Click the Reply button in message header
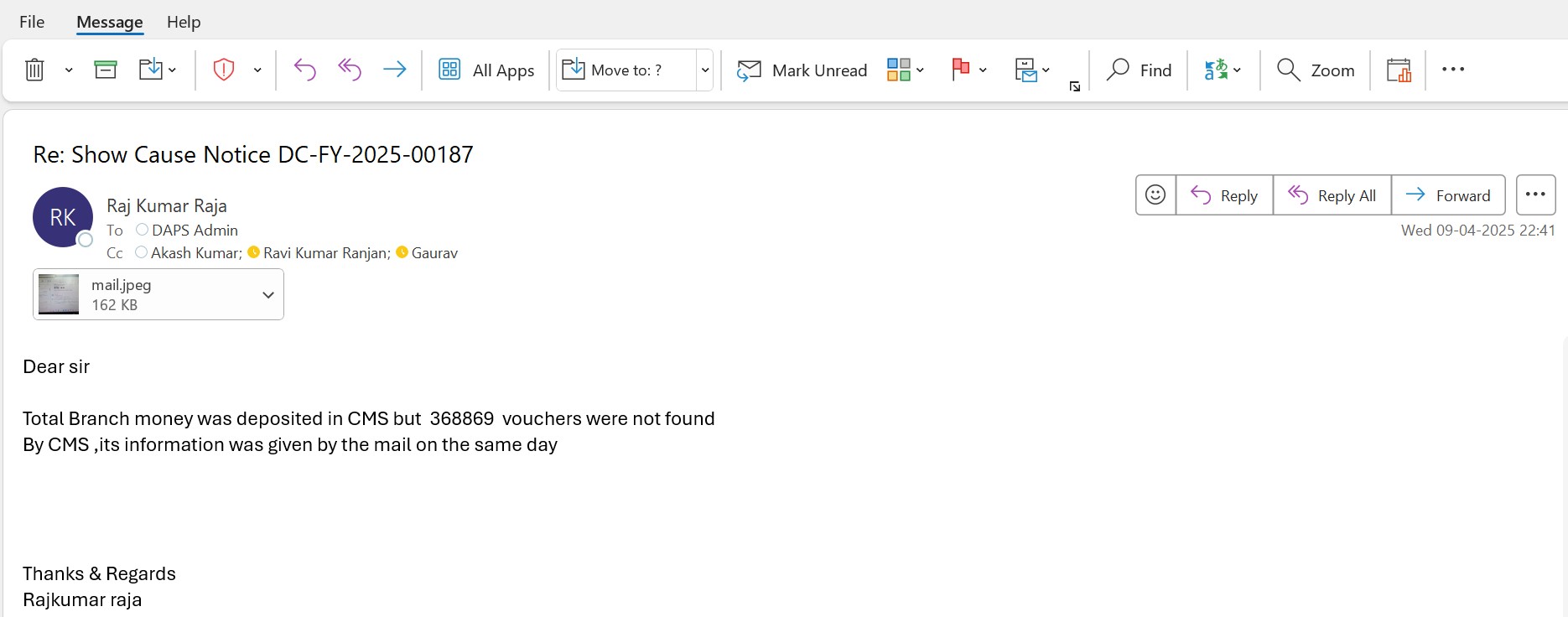This screenshot has width=1568, height=617. click(x=1224, y=195)
